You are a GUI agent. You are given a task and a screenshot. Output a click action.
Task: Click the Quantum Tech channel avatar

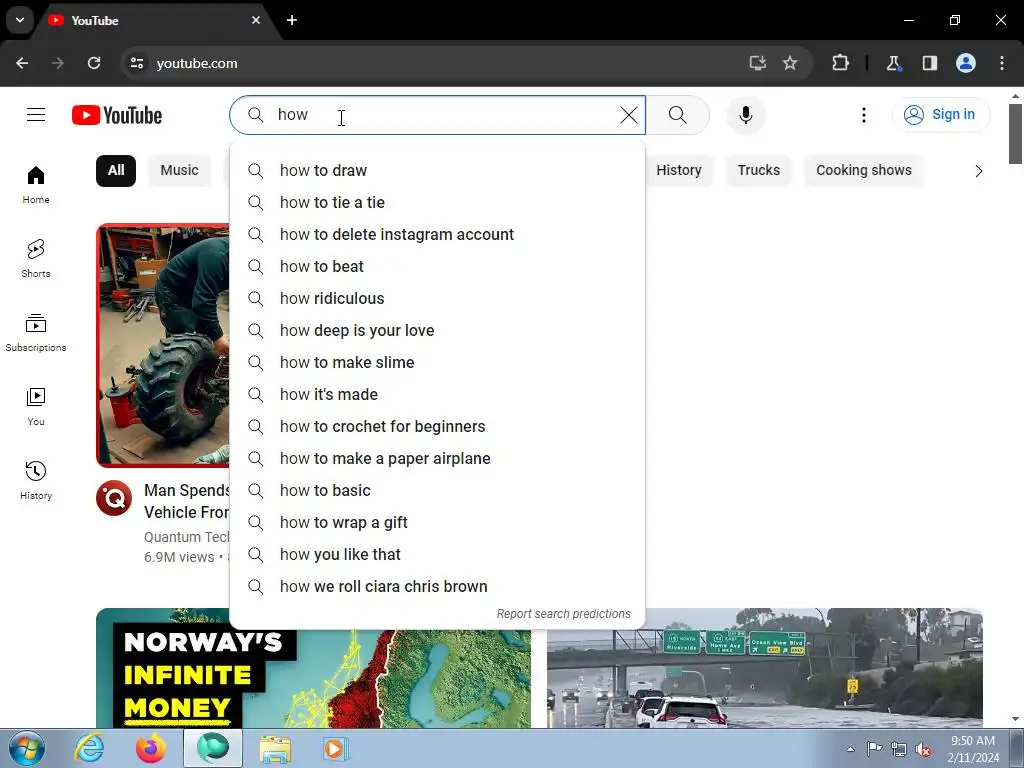tap(114, 498)
